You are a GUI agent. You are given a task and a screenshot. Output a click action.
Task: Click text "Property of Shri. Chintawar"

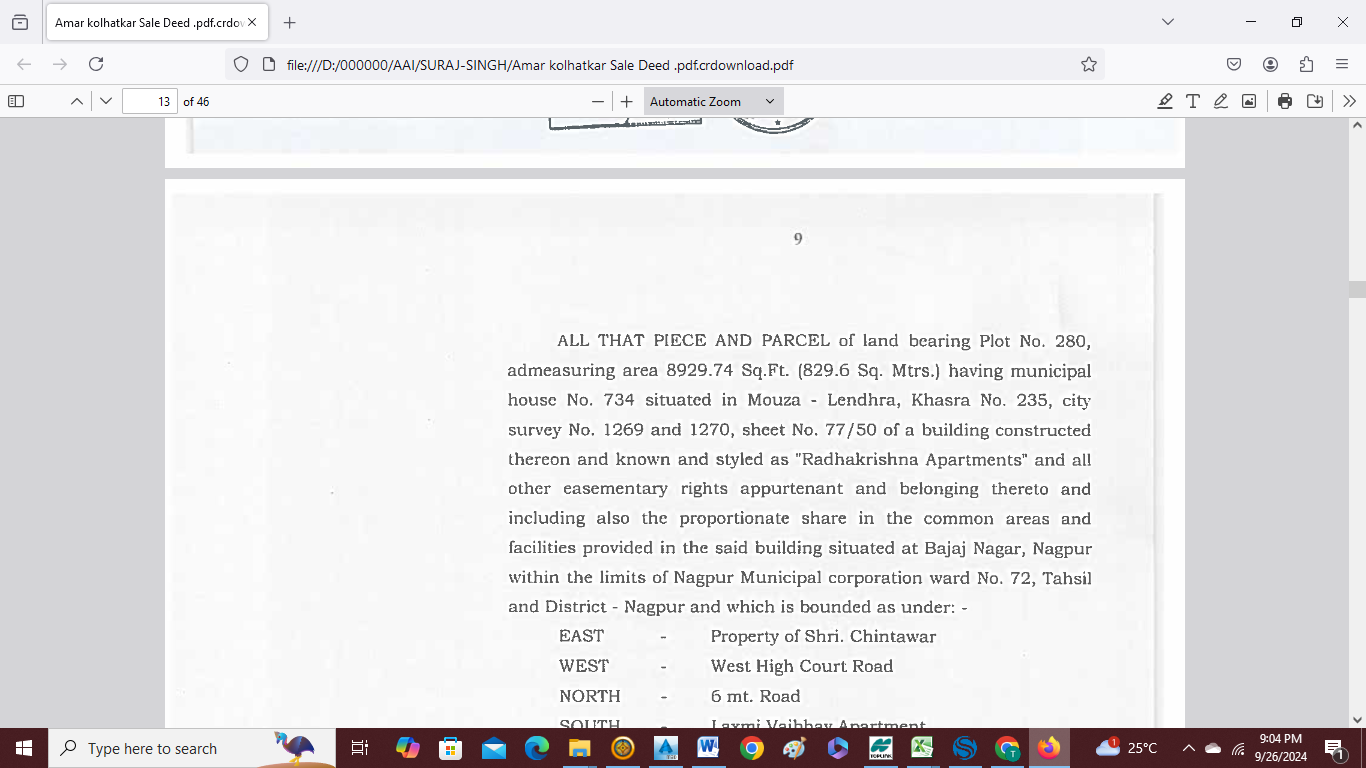click(x=823, y=636)
